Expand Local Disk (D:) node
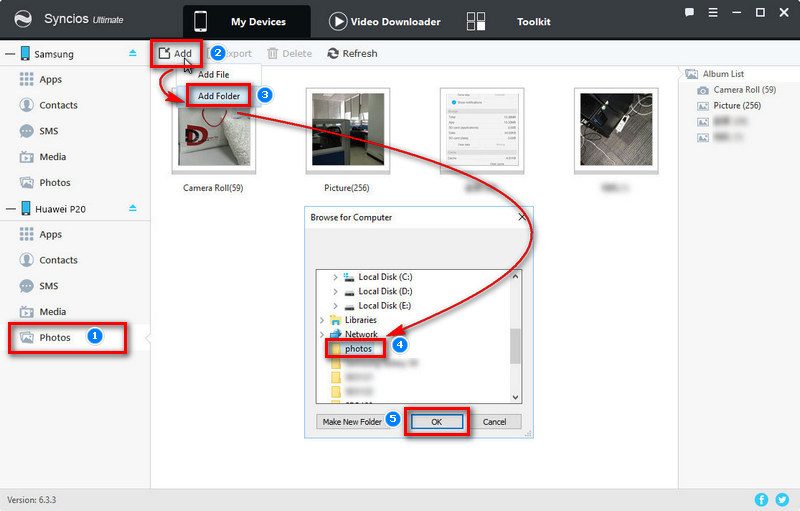This screenshot has height=511, width=800. [x=335, y=291]
